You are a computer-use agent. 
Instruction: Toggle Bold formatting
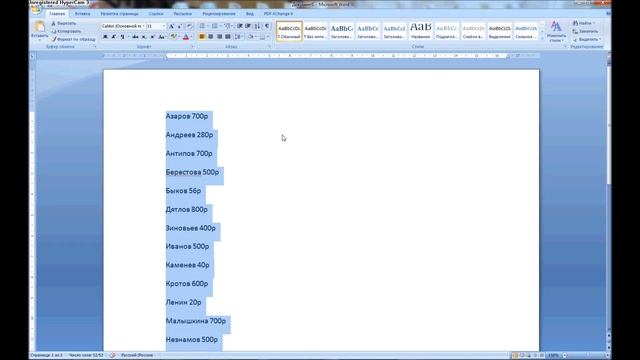[x=105, y=37]
